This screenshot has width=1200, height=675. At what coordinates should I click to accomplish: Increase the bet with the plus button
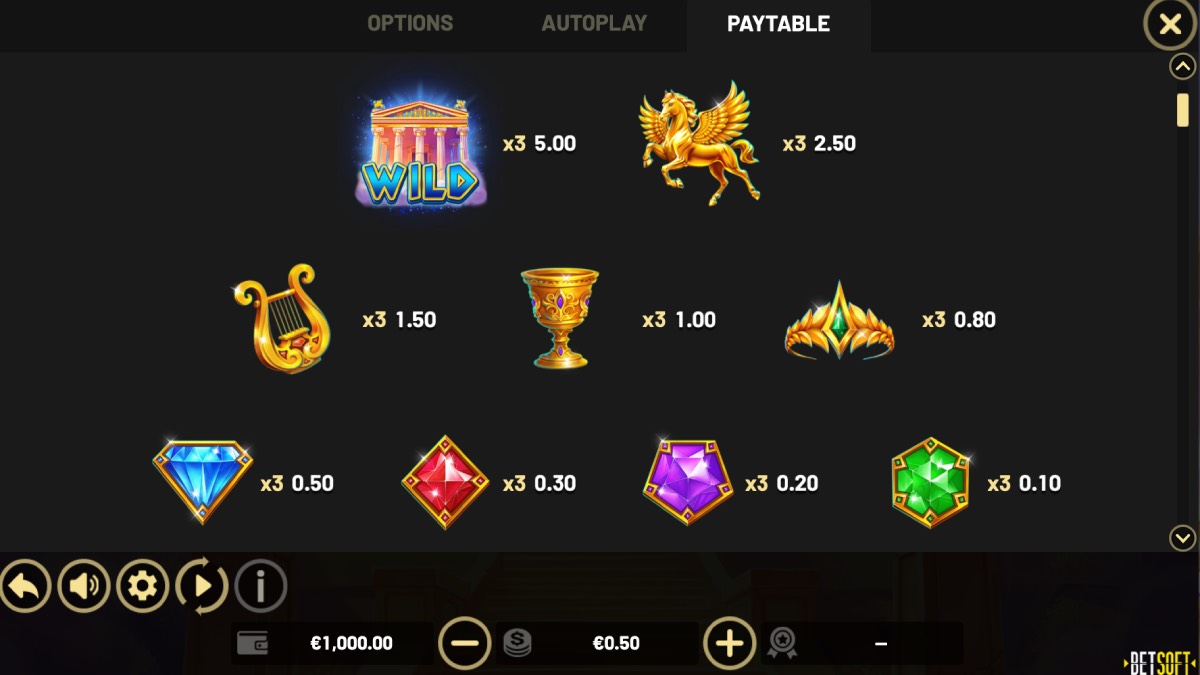click(730, 643)
